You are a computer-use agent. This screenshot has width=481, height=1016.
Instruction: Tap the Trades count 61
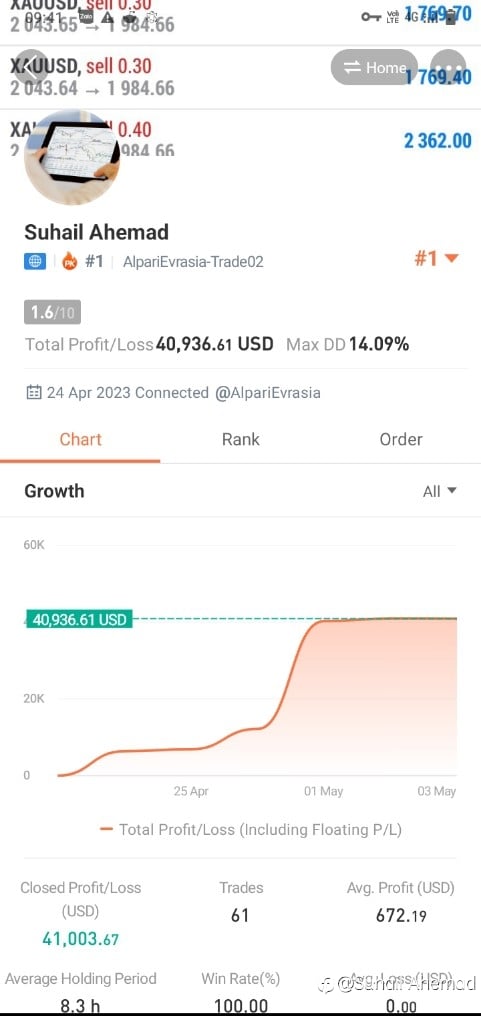[x=240, y=916]
